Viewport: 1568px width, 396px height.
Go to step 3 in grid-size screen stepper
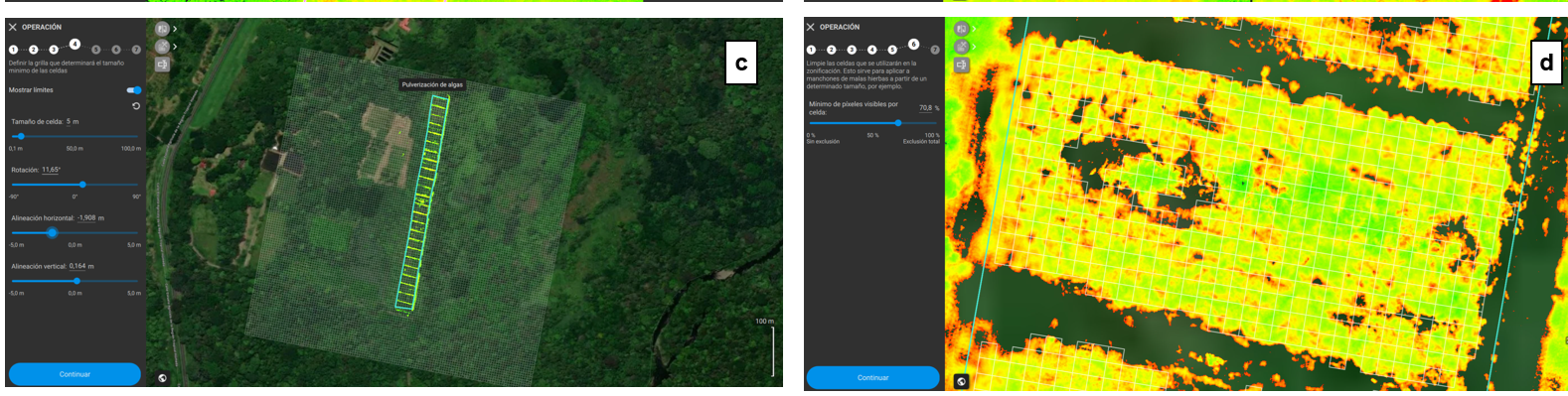point(54,50)
